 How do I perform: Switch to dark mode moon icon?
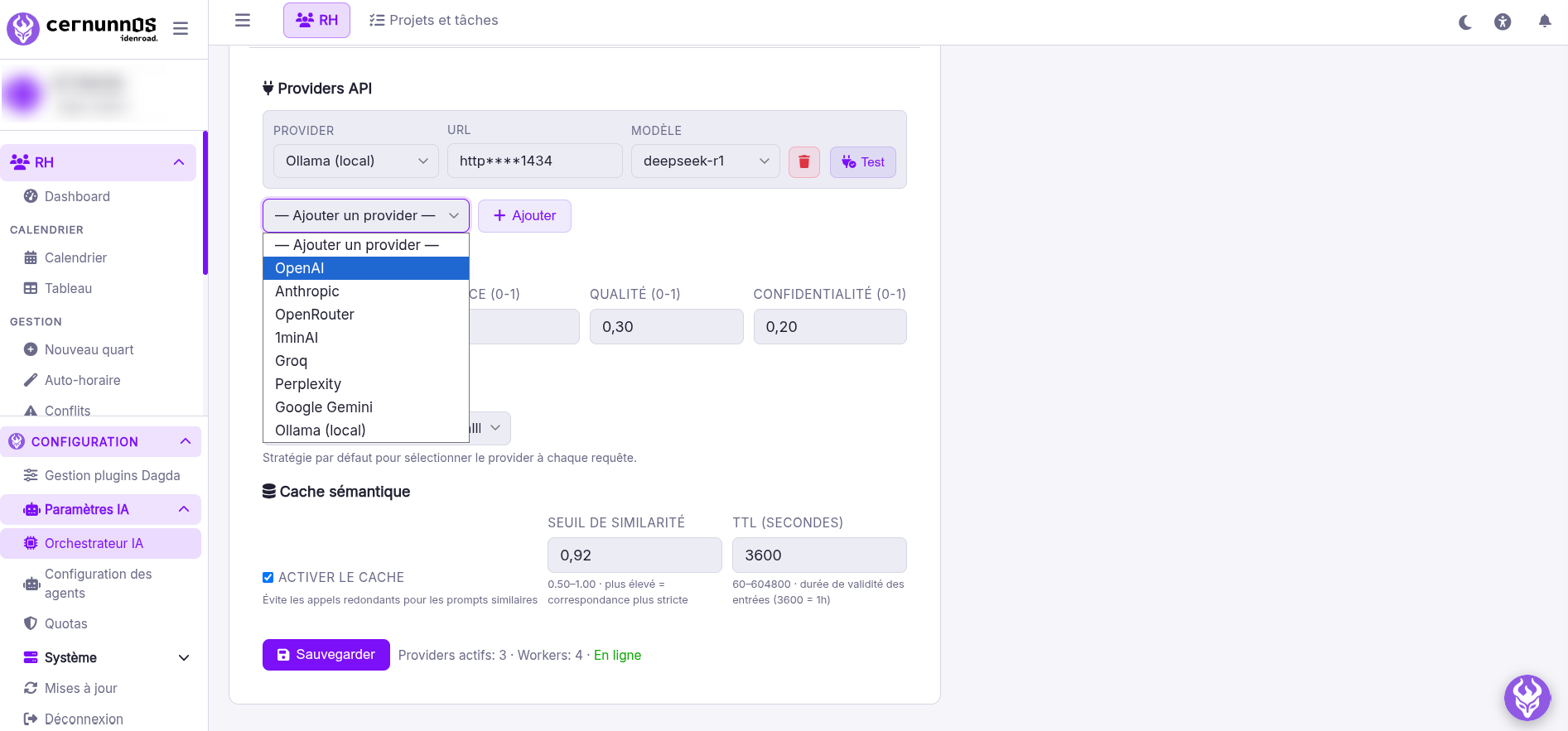(x=1465, y=22)
